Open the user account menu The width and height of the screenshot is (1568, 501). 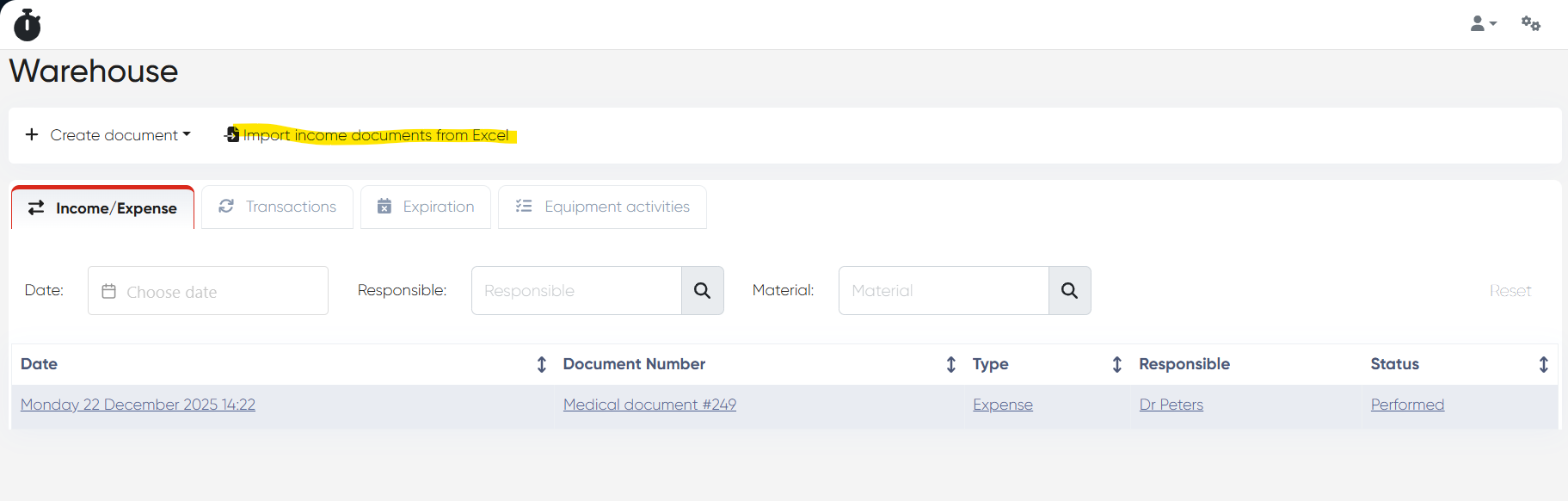pyautogui.click(x=1483, y=24)
